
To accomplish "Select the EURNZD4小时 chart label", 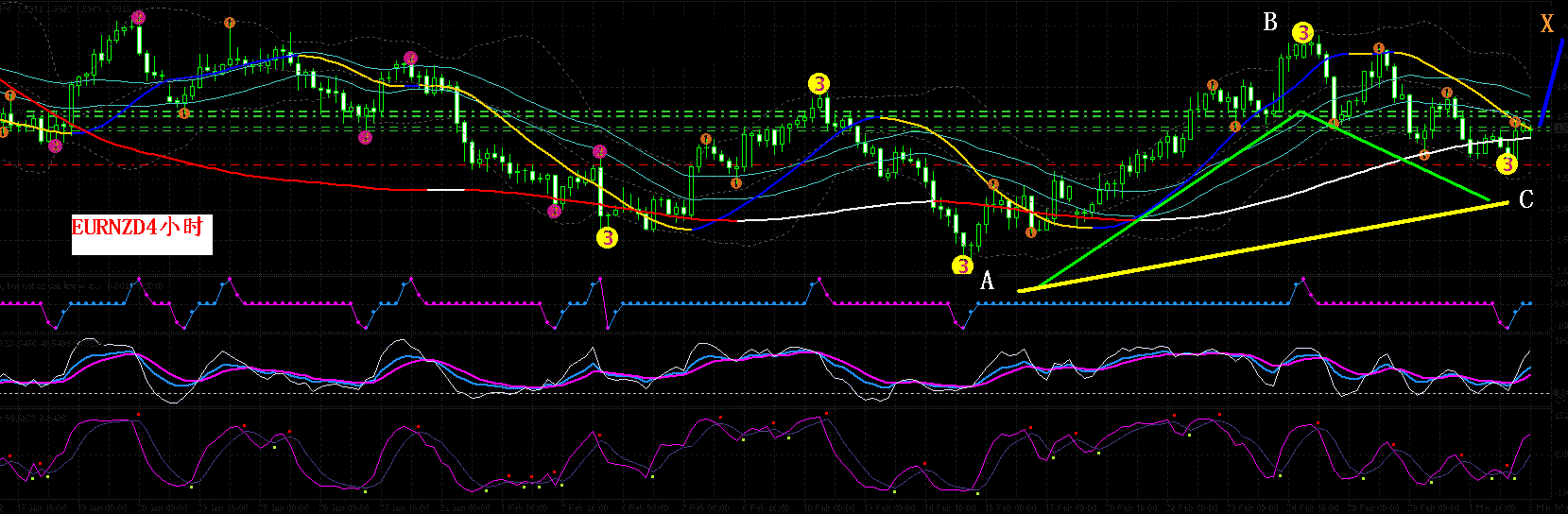I will 142,233.
